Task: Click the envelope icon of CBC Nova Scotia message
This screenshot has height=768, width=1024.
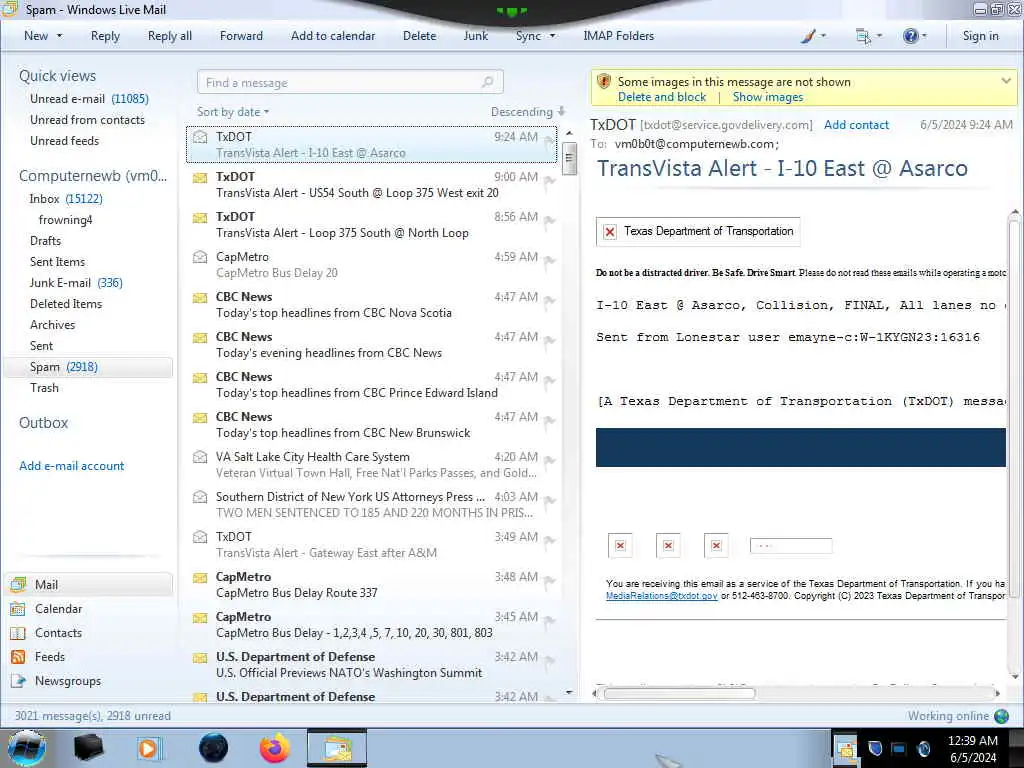Action: tap(200, 297)
